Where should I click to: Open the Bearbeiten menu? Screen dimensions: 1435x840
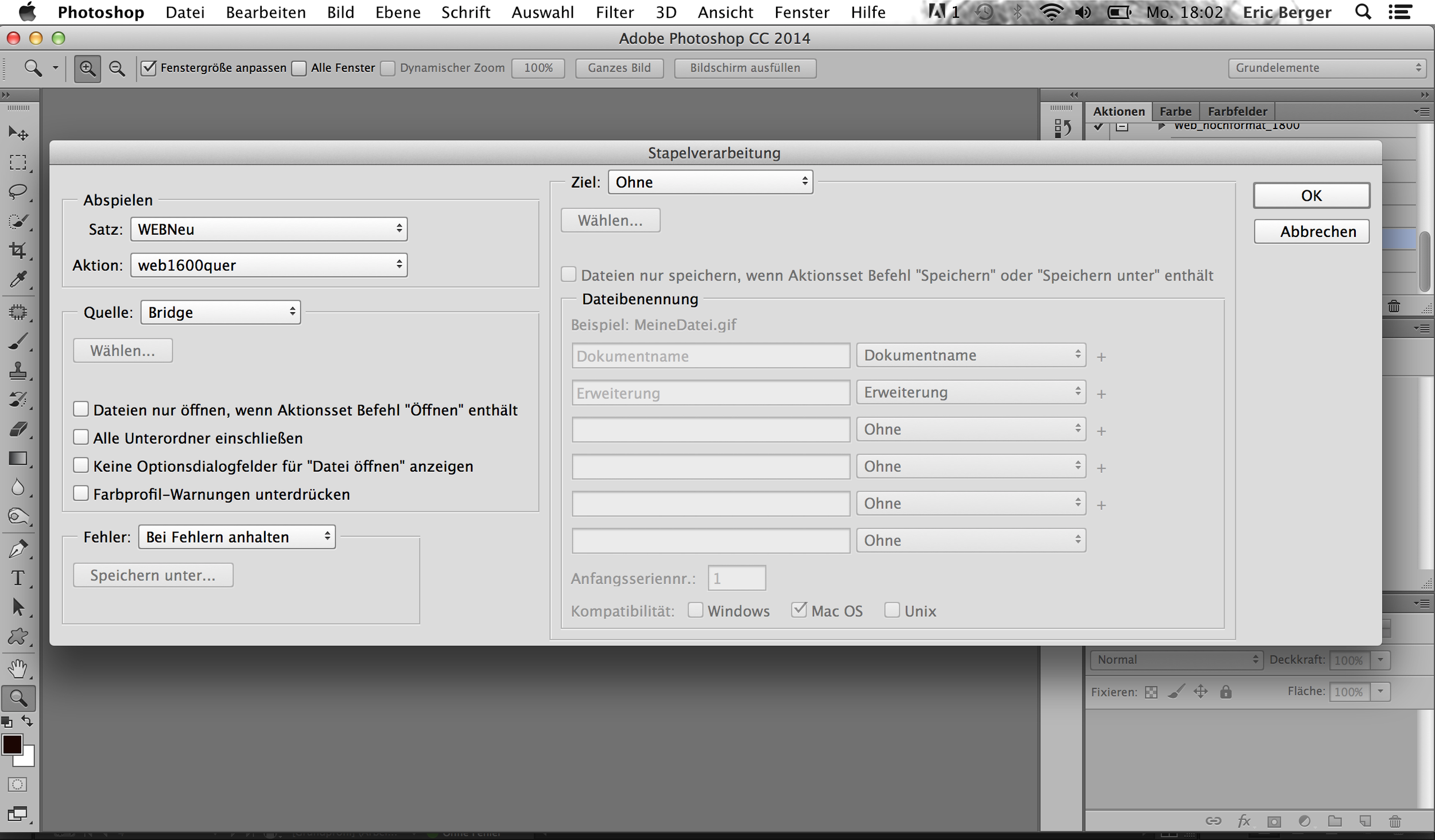[x=266, y=12]
